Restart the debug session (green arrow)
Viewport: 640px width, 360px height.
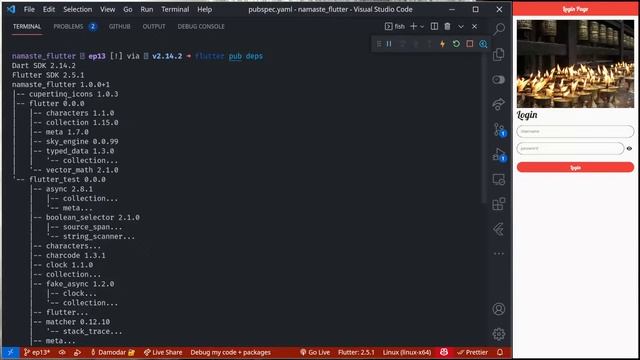[x=456, y=44]
